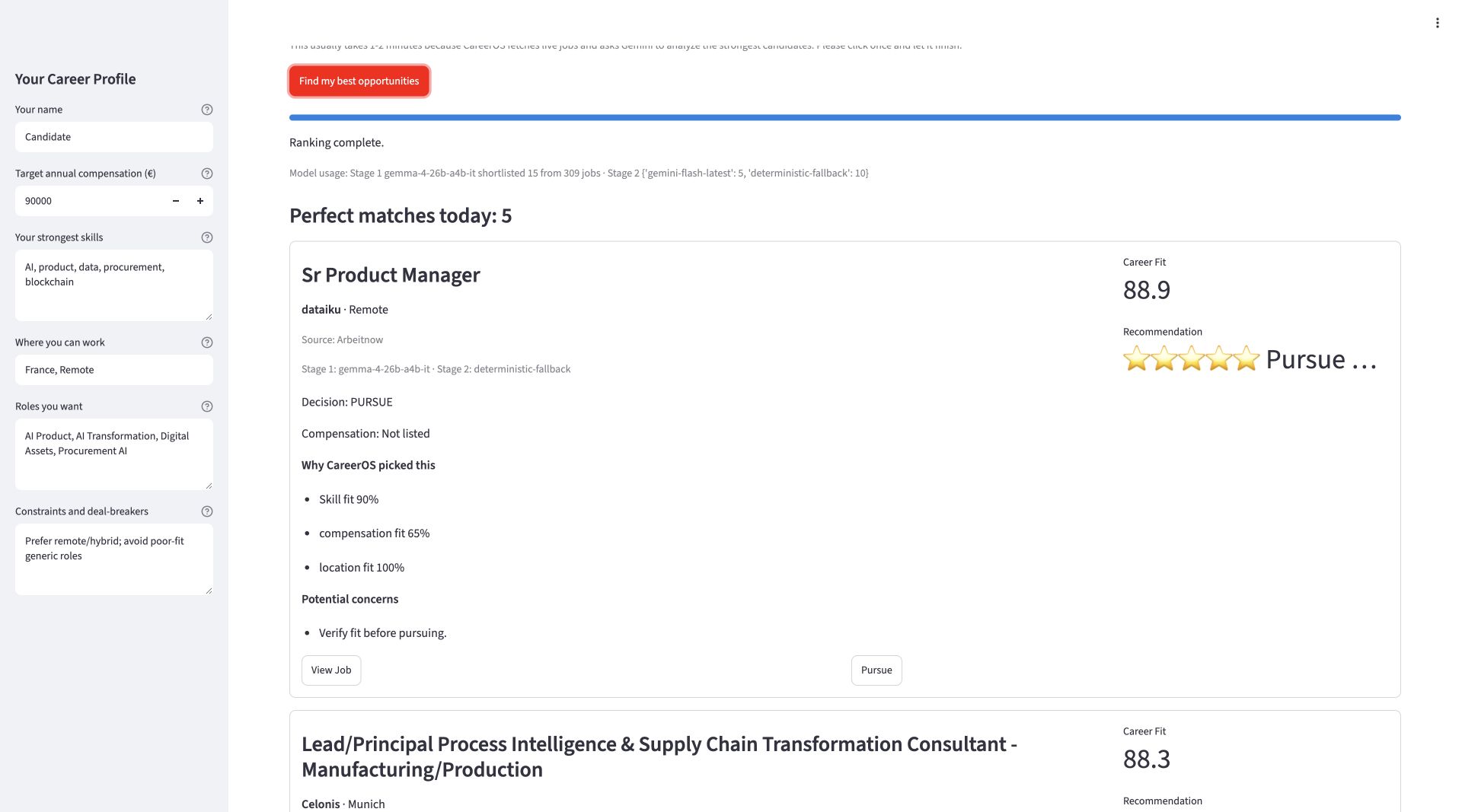The height and width of the screenshot is (812, 1462).
Task: Open help icon for Your strongest skills
Action: click(x=206, y=237)
